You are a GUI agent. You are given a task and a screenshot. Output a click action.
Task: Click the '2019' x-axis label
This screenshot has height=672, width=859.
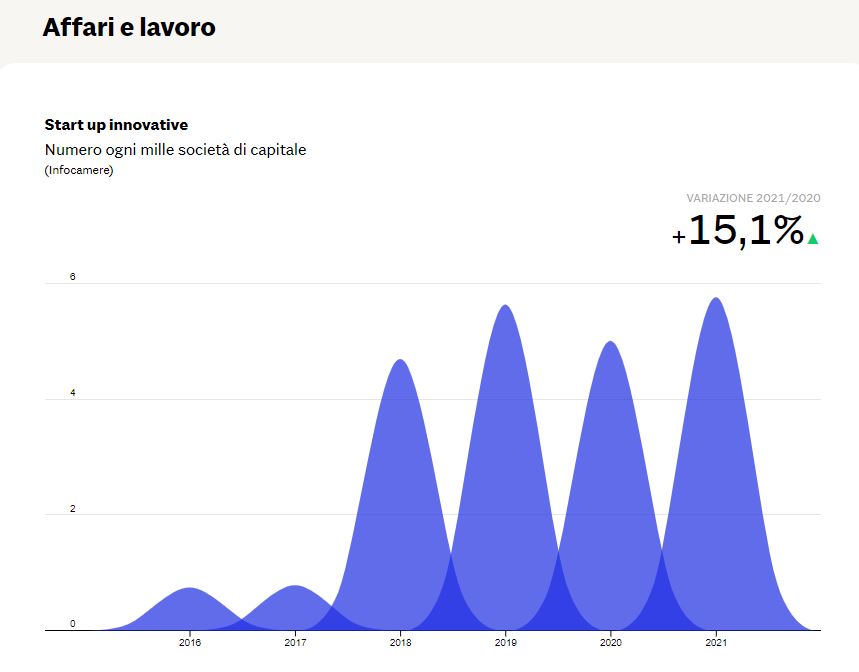(505, 642)
